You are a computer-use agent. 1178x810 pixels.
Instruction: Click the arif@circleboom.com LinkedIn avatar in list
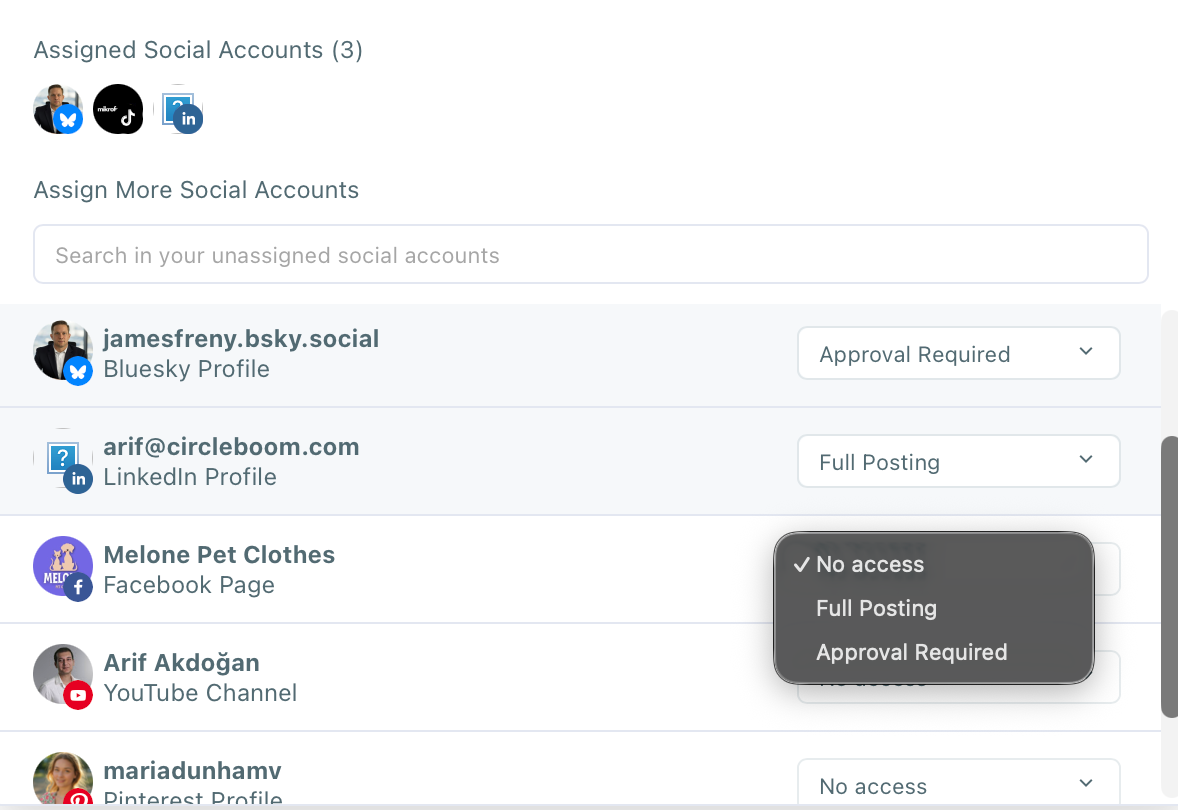click(62, 460)
